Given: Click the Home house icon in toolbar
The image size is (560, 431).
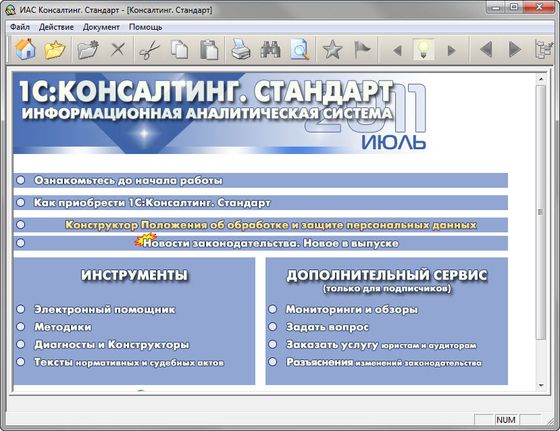Looking at the screenshot, I should tap(25, 49).
